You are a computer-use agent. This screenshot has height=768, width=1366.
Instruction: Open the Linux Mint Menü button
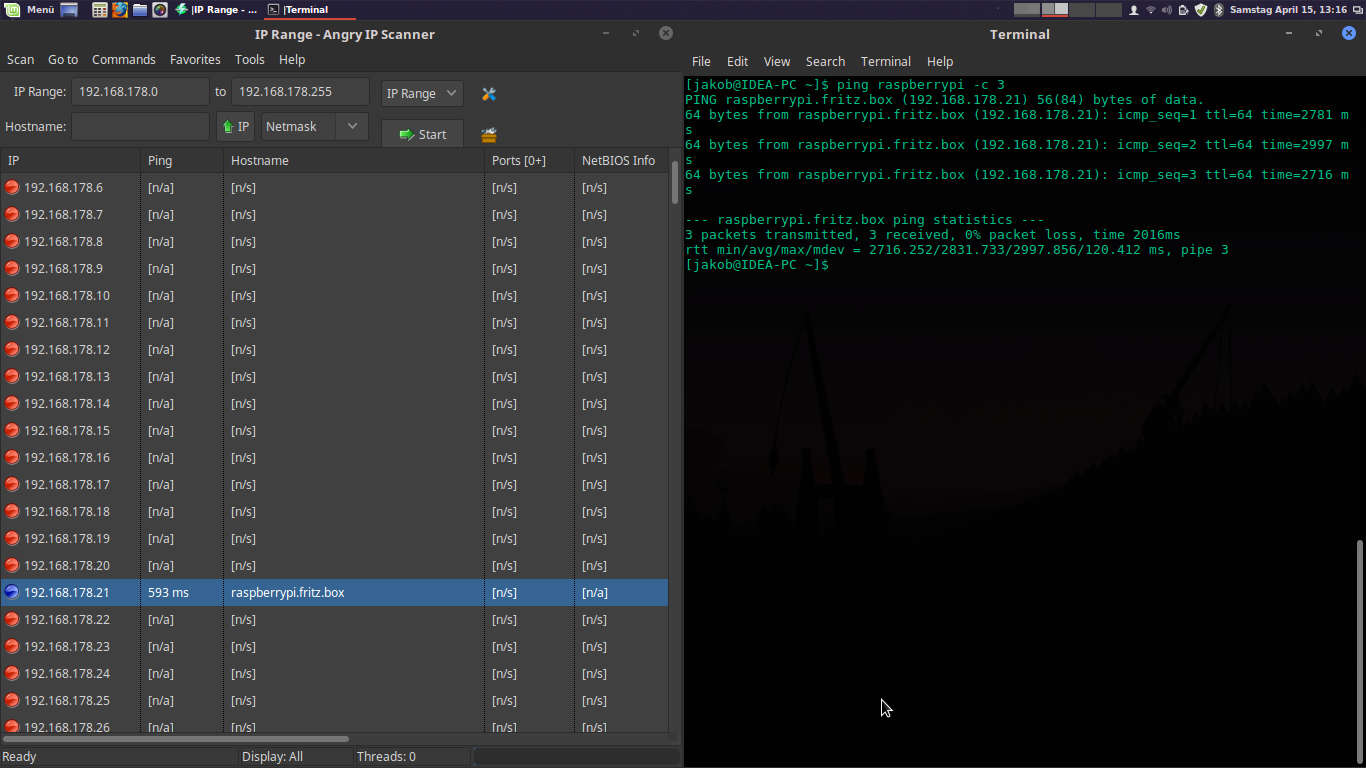pyautogui.click(x=30, y=9)
